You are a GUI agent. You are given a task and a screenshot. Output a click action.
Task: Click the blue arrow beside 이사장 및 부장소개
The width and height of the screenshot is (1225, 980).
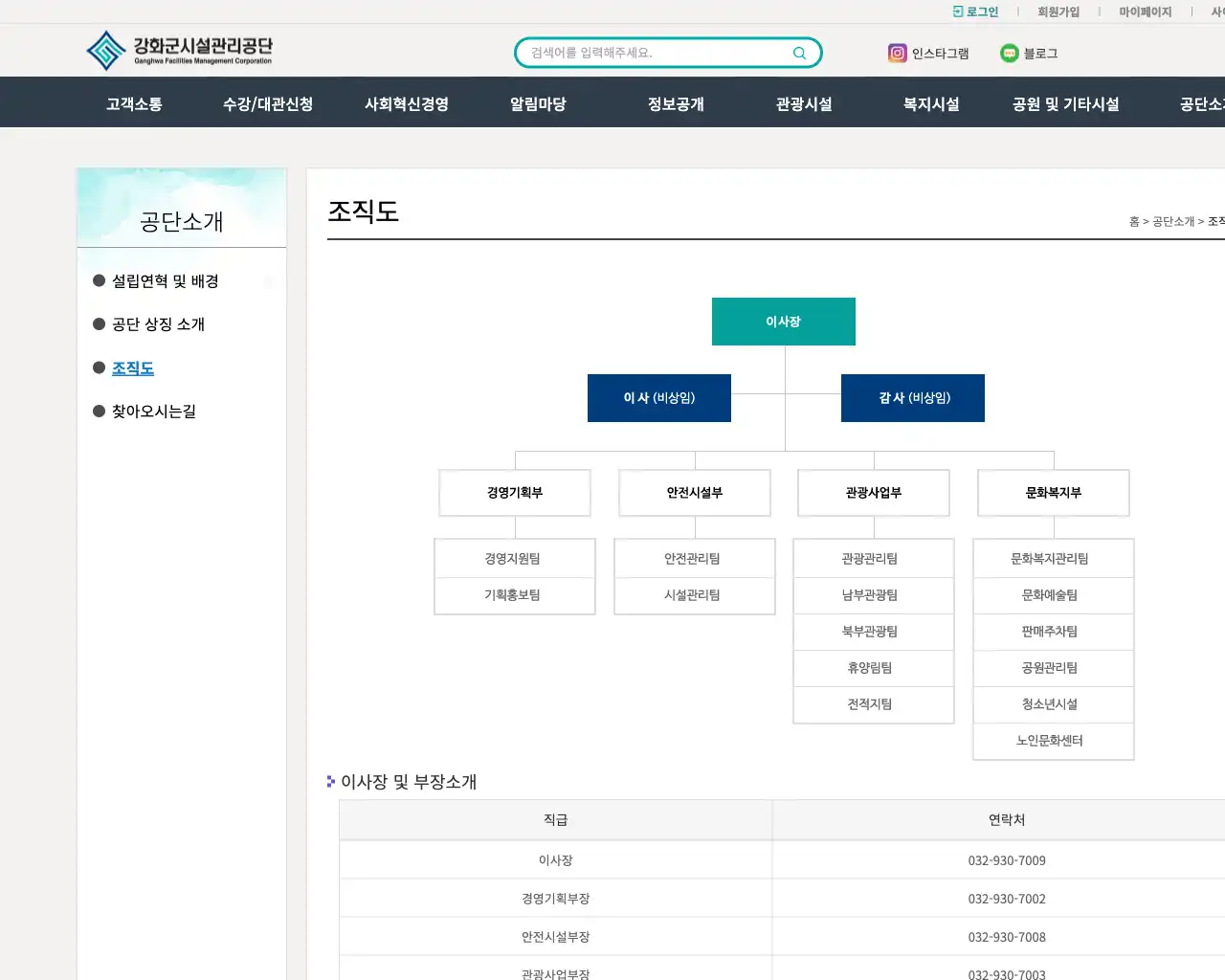click(x=329, y=781)
